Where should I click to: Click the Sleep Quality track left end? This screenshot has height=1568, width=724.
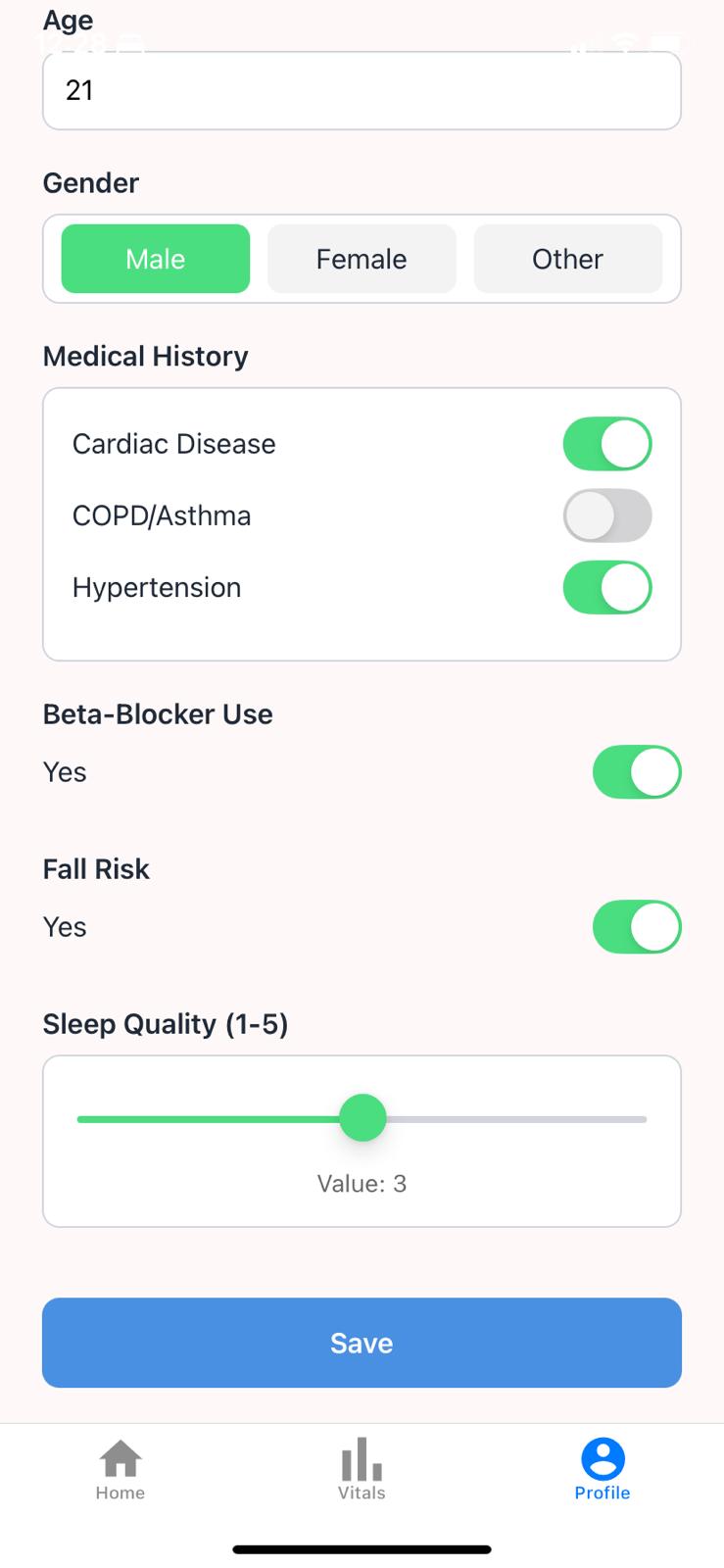point(81,1118)
